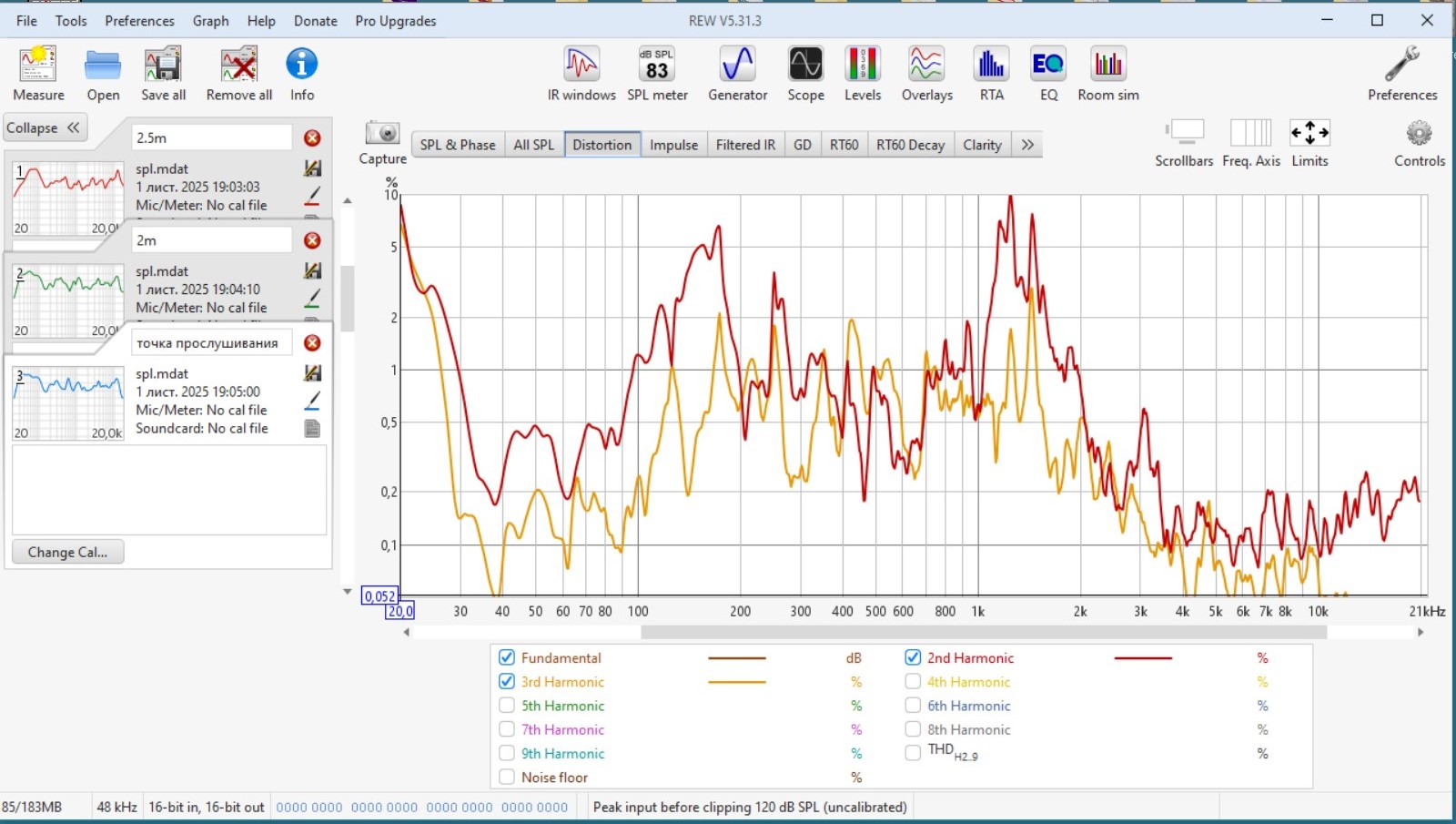Open the Room sim tool
This screenshot has height=824, width=1456.
[x=1108, y=73]
